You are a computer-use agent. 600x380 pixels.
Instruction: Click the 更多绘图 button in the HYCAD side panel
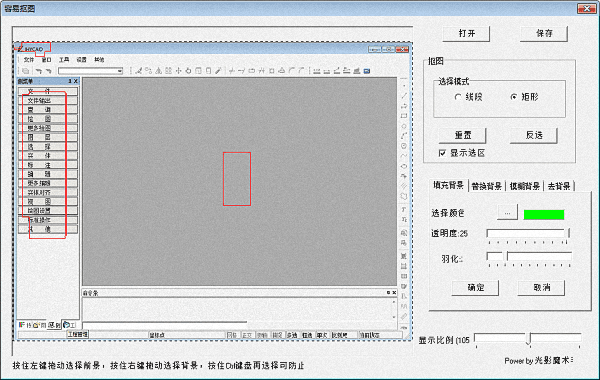(48, 128)
